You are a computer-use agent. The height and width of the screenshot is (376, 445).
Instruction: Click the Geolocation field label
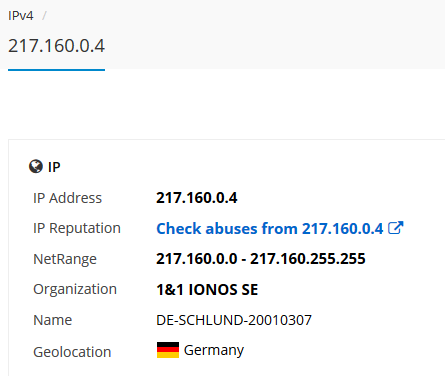tap(72, 352)
